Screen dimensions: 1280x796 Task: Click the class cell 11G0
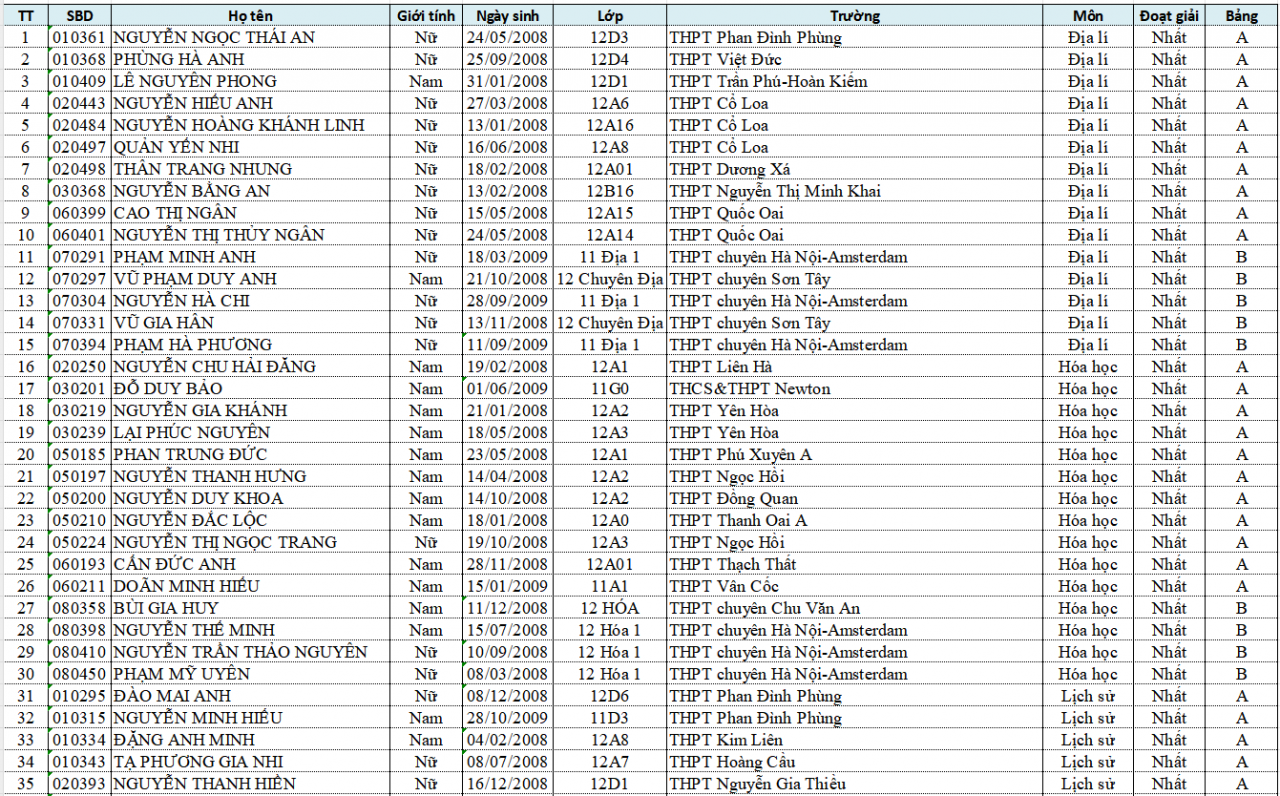[609, 389]
